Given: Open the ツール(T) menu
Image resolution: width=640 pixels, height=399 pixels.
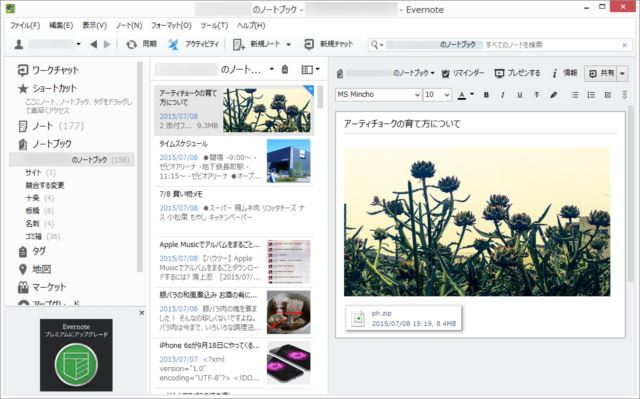Looking at the screenshot, I should tap(214, 25).
